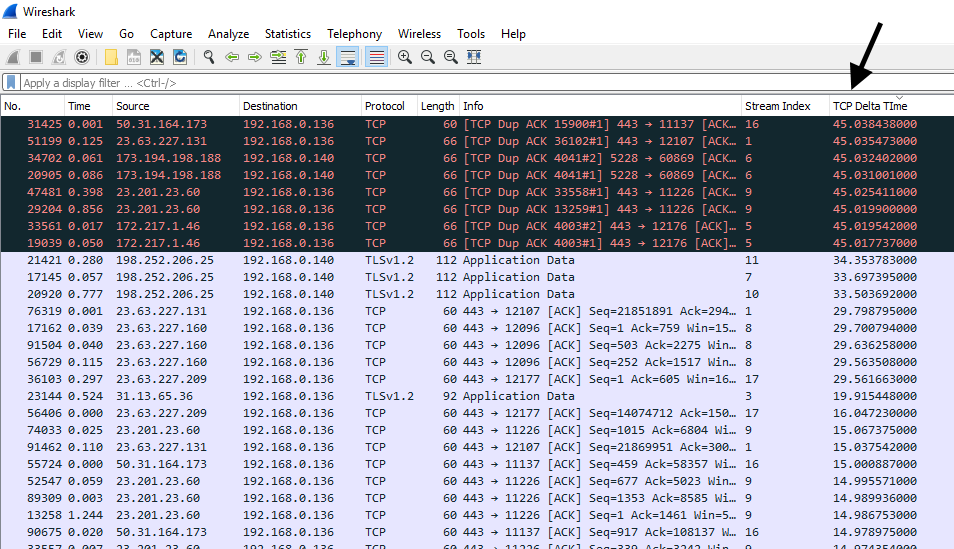Screen dimensions: 954x549
Task: Open the Telephony menu
Action: tap(354, 34)
